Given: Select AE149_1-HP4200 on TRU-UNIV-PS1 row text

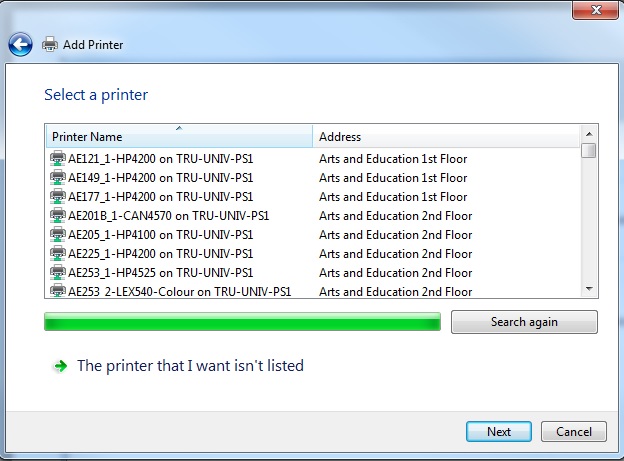Looking at the screenshot, I should click(160, 178).
